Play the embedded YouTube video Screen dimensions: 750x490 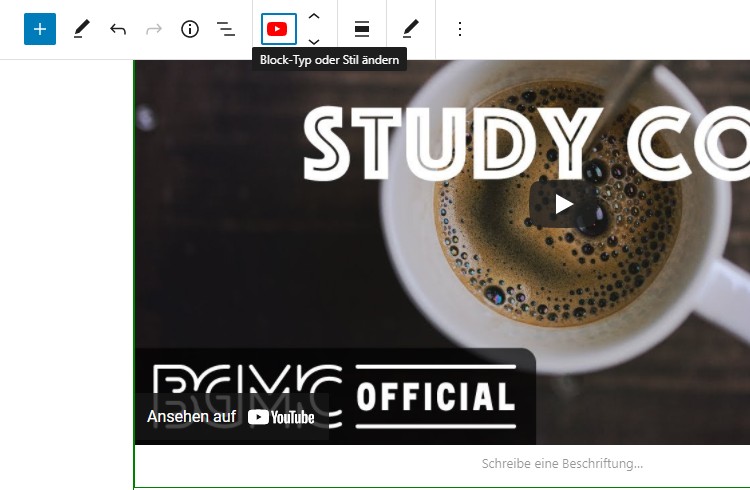coord(564,204)
